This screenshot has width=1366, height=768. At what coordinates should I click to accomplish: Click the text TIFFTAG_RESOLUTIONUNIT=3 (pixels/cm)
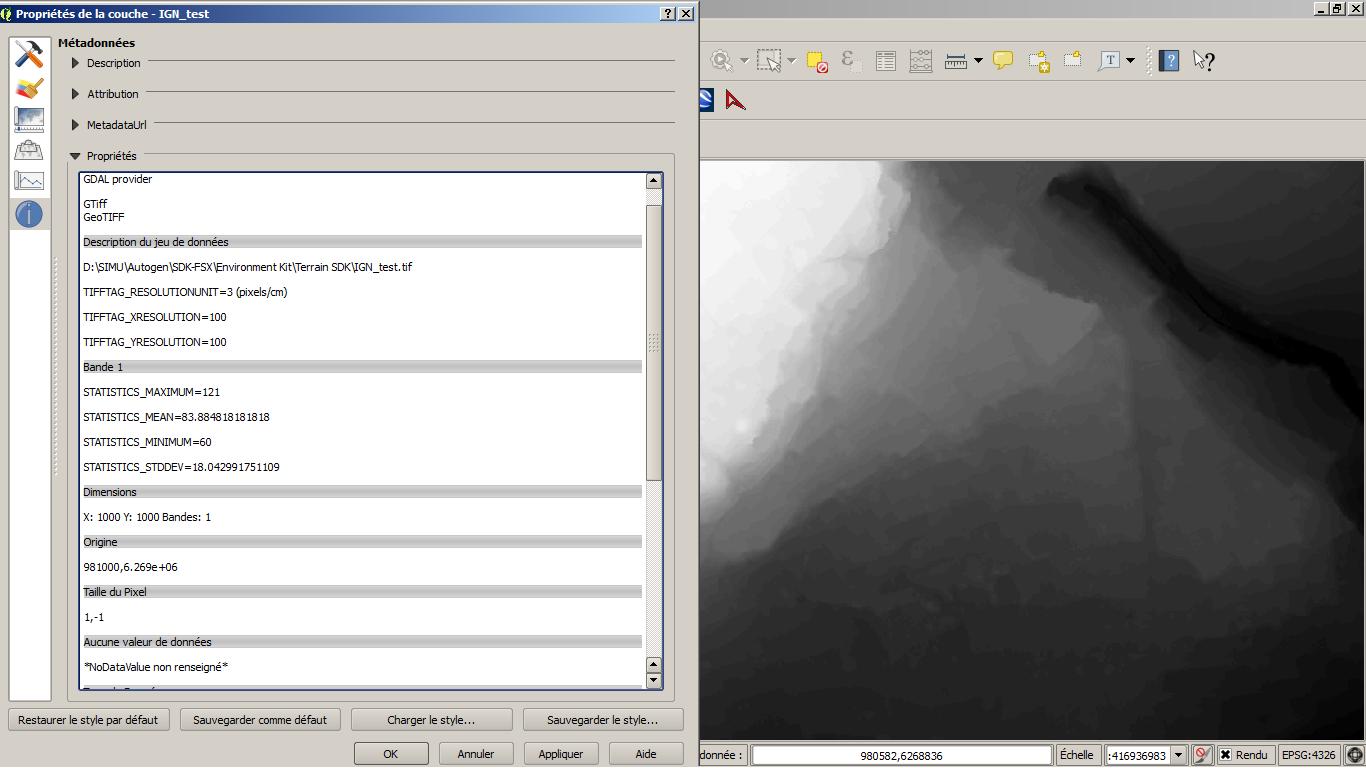(185, 292)
